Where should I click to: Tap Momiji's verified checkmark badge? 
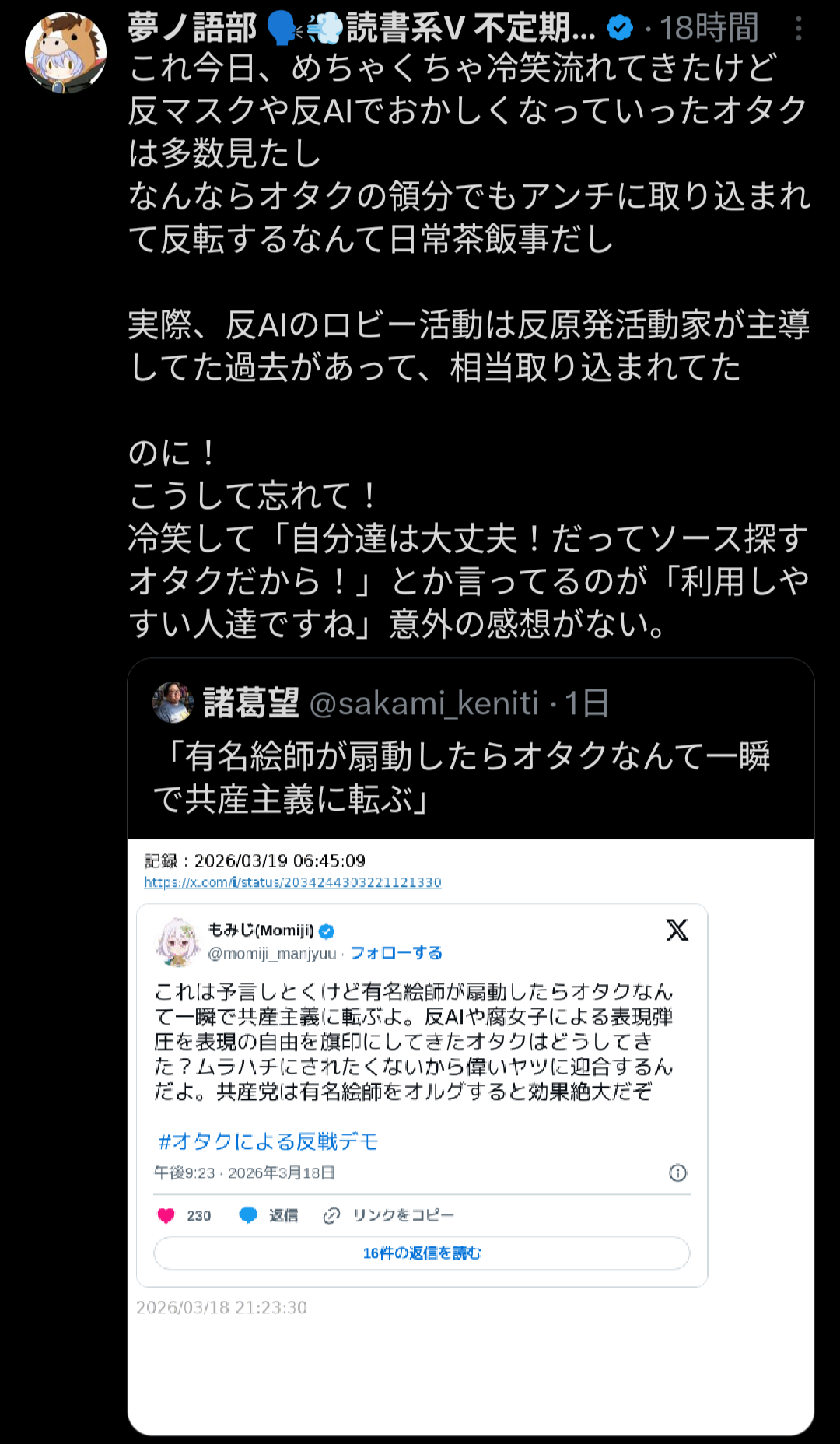coord(327,931)
